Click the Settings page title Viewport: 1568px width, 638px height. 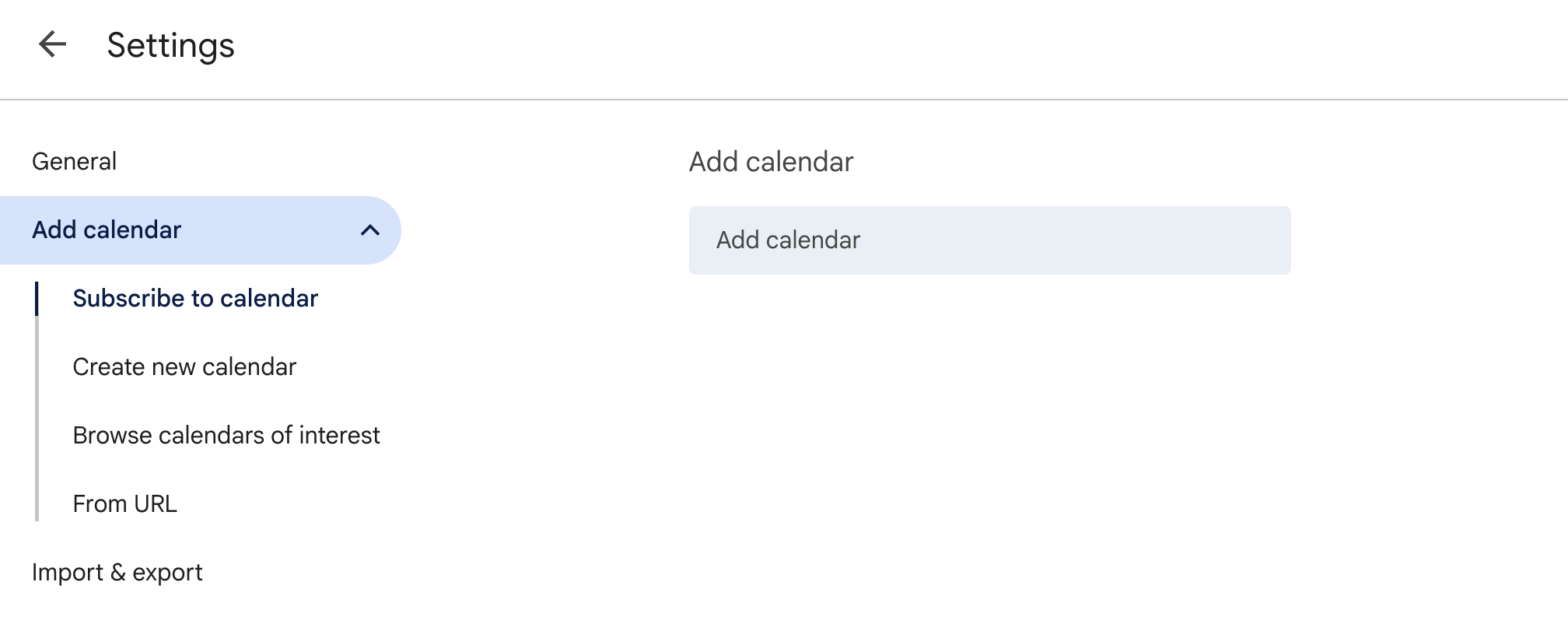click(170, 45)
